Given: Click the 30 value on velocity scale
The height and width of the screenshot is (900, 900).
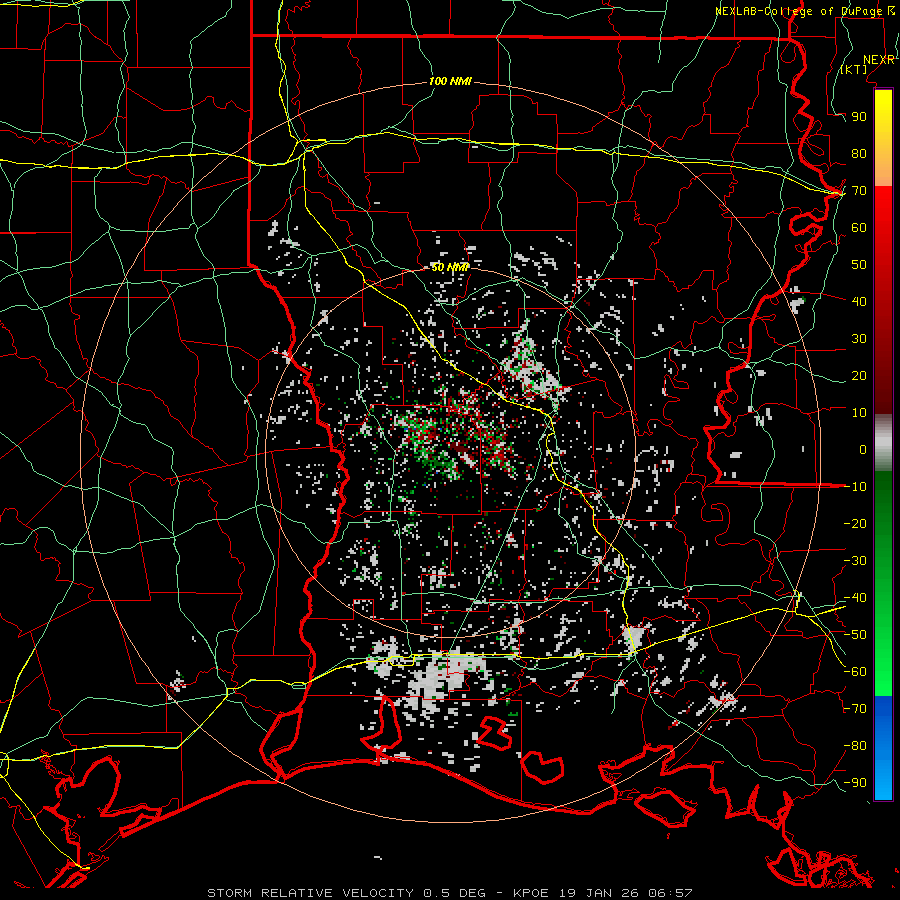Looking at the screenshot, I should coord(859,339).
